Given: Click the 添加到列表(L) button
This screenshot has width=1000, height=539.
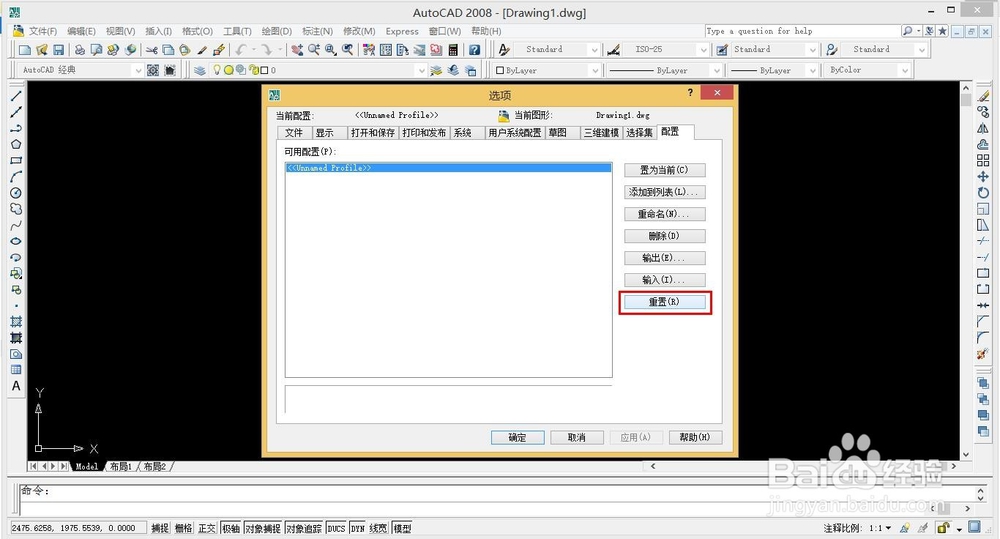Looking at the screenshot, I should coord(665,192).
